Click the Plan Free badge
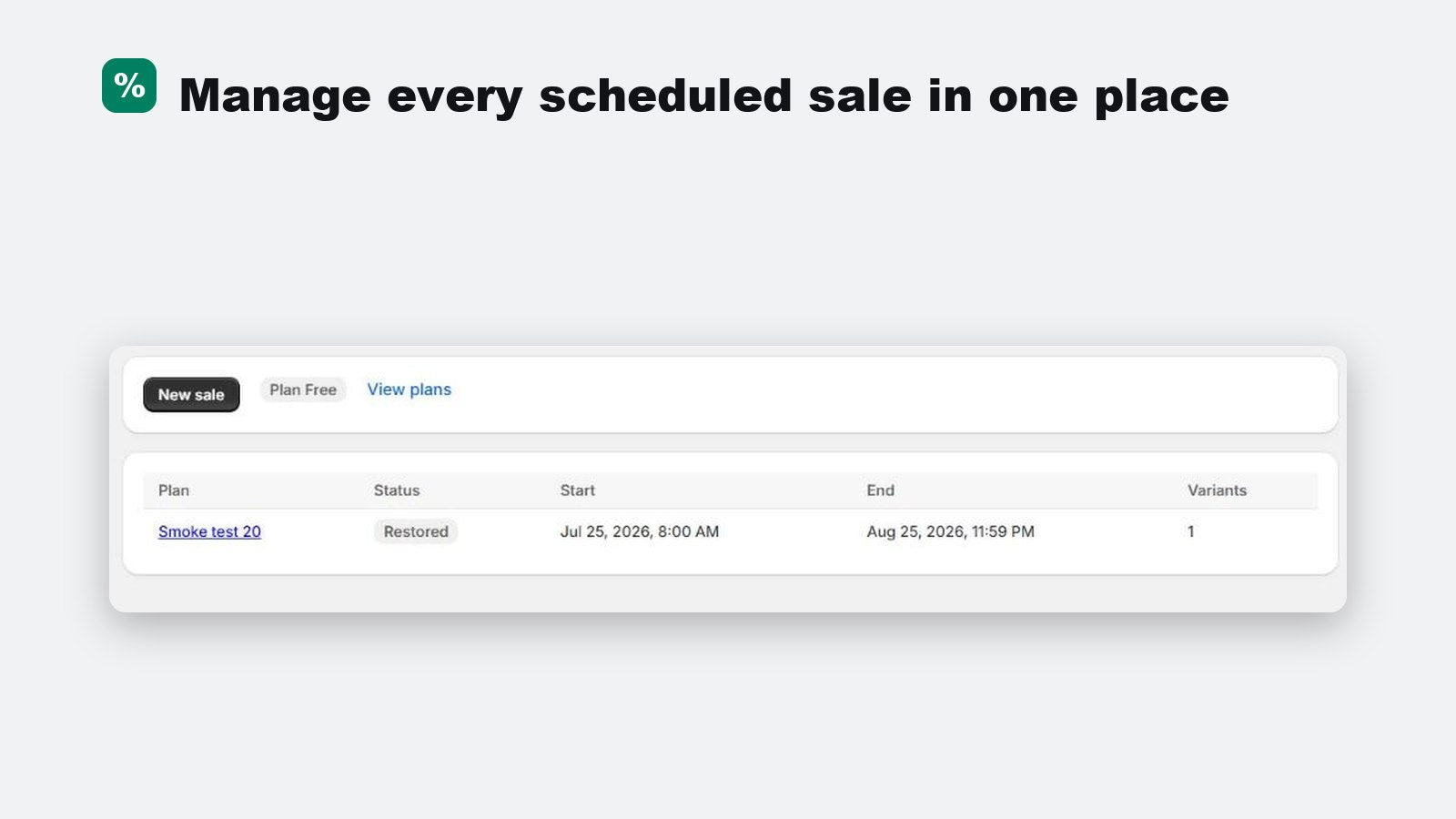Image resolution: width=1456 pixels, height=819 pixels. [x=303, y=389]
